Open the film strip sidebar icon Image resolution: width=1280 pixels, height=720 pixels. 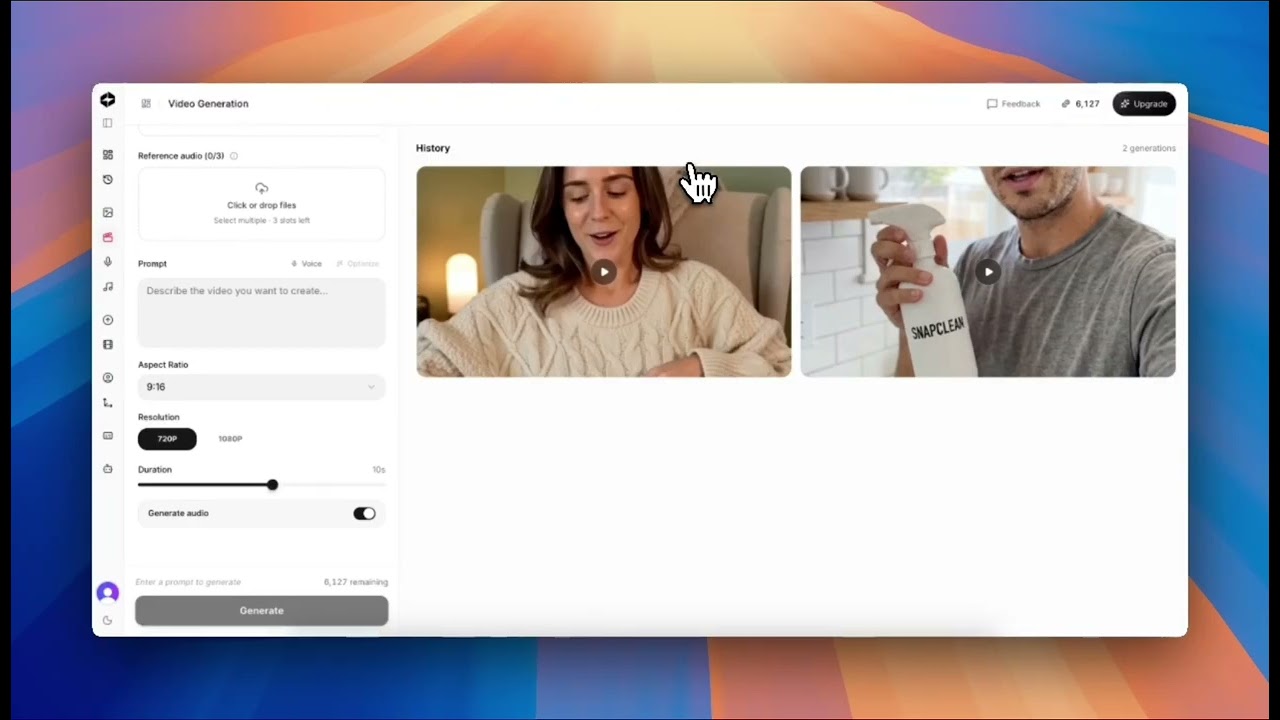click(x=108, y=345)
